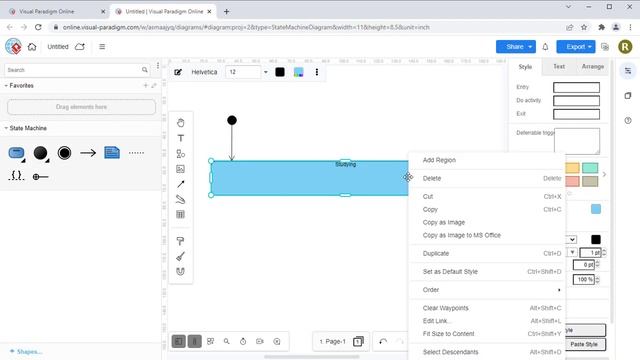This screenshot has width=640, height=360.
Task: Toggle the format panel icon on right rail
Action: [628, 71]
